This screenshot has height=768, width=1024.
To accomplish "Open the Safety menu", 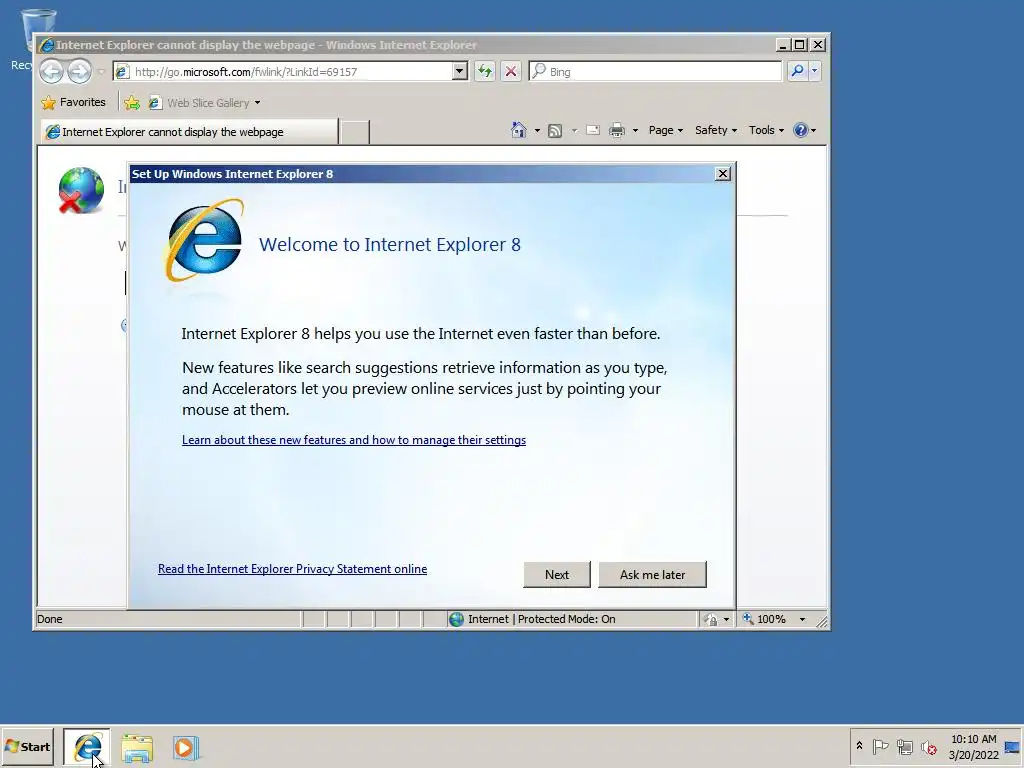I will (x=716, y=130).
